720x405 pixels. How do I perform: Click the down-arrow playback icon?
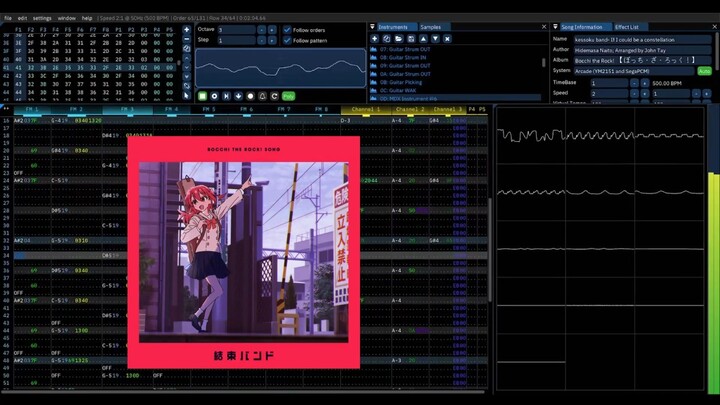(238, 96)
